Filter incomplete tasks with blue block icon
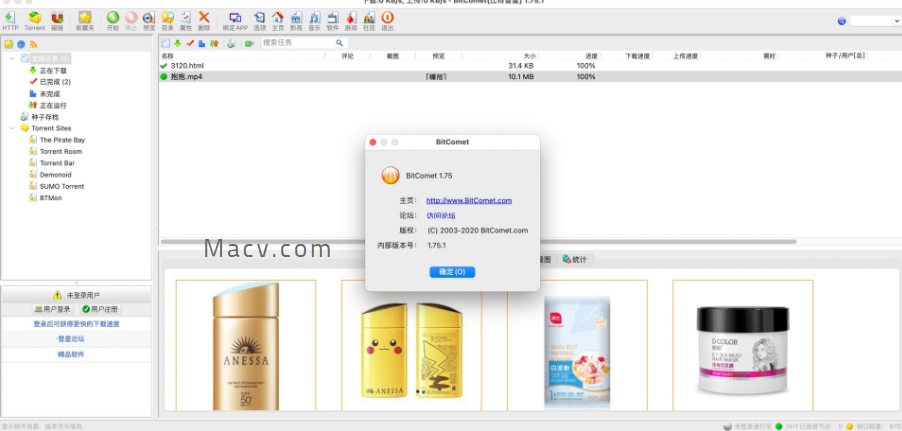Screen dimensions: 902x431 (x=202, y=43)
